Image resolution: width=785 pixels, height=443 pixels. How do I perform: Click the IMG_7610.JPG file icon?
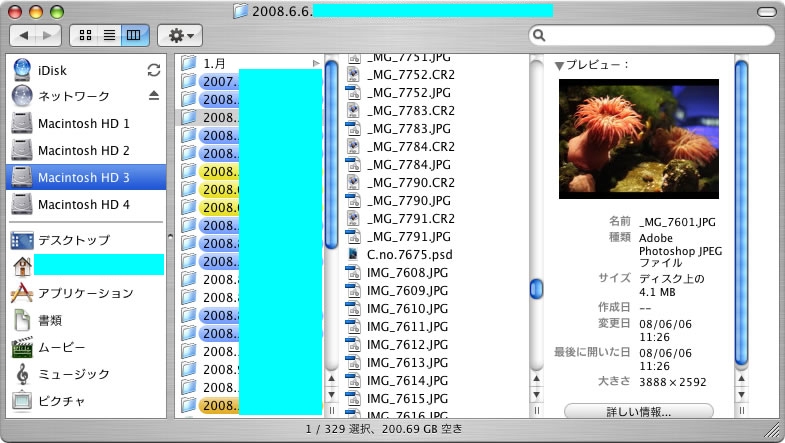pyautogui.click(x=353, y=309)
